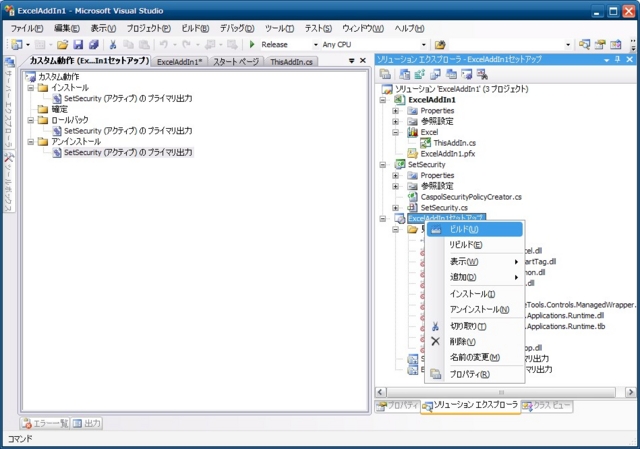
Task: Open the デバッグ(D) menu
Action: pyautogui.click(x=237, y=28)
